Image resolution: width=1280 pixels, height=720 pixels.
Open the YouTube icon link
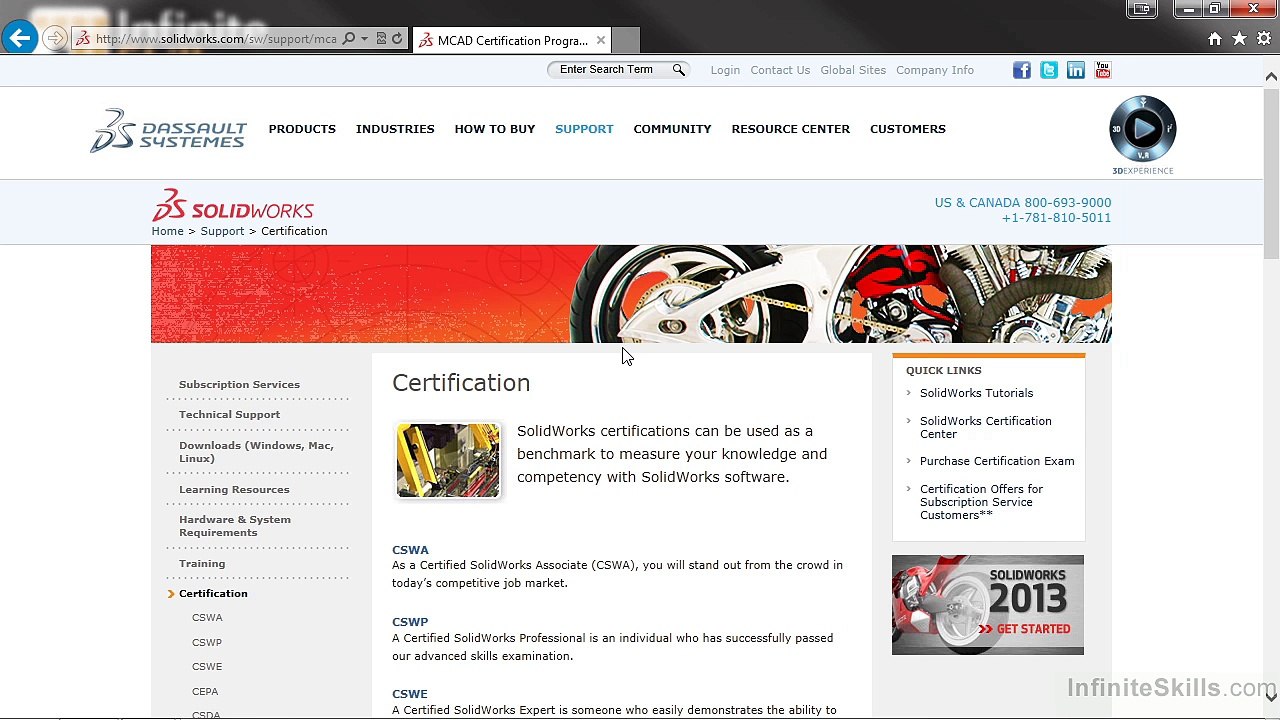1103,70
